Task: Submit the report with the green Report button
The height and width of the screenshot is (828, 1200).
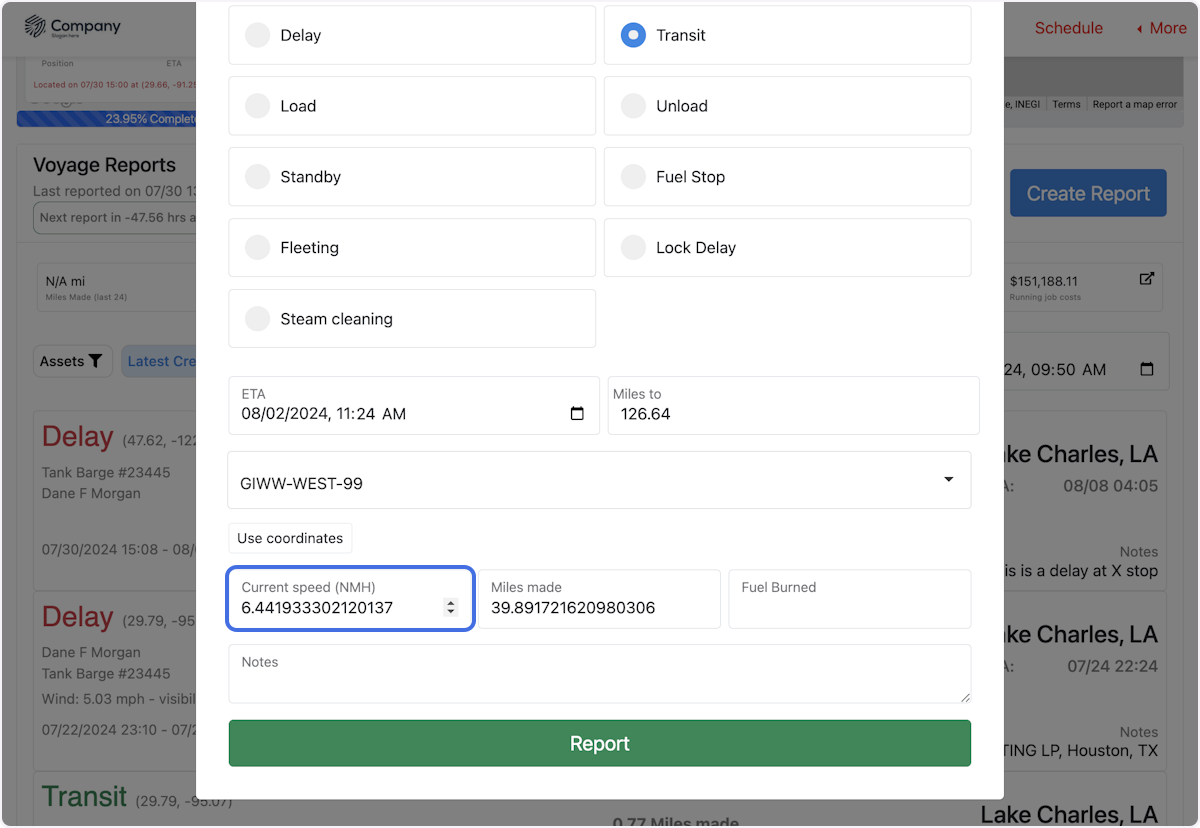Action: click(x=599, y=743)
